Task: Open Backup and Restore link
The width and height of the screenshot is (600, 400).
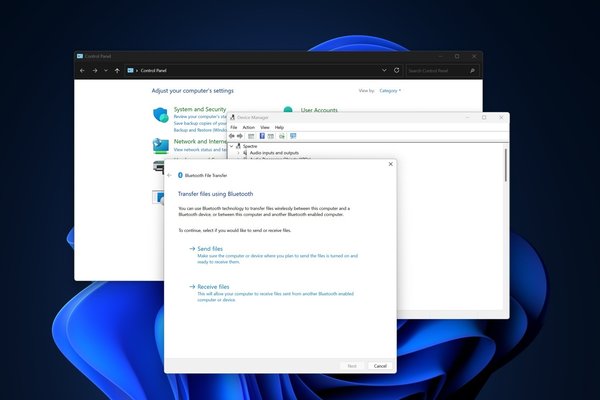Action: pos(200,130)
